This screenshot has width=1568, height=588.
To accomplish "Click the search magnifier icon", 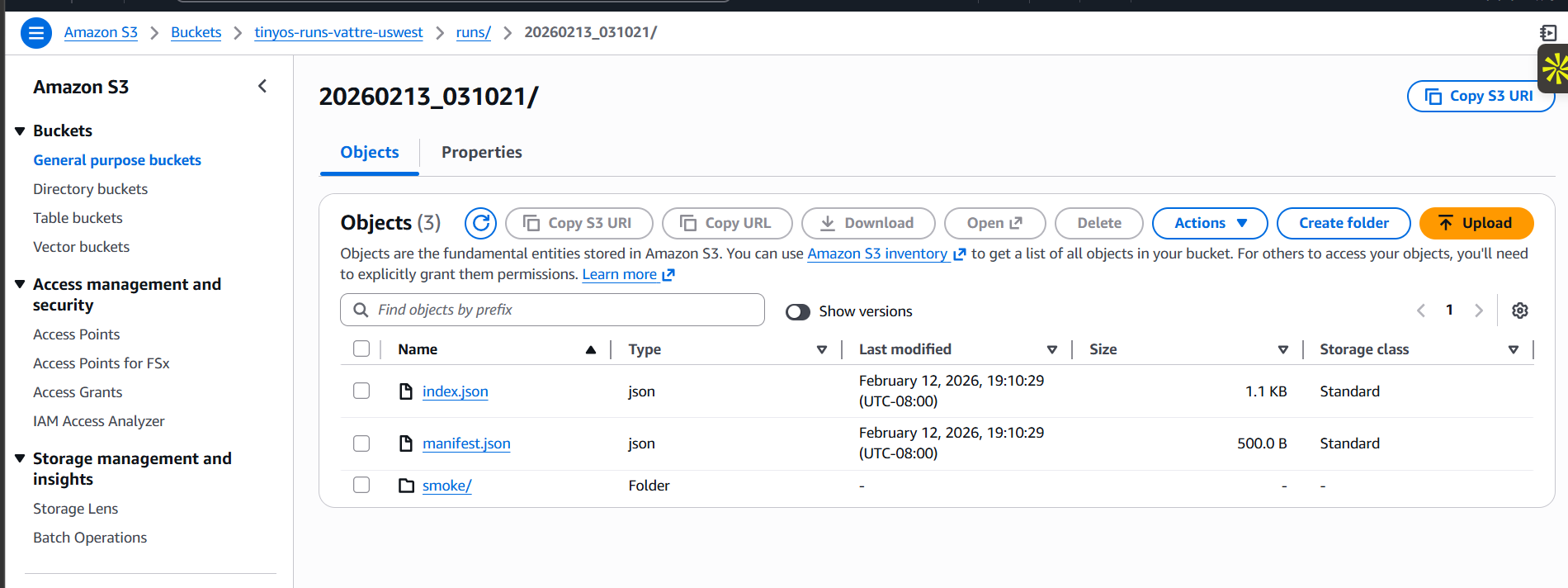I will point(361,310).
